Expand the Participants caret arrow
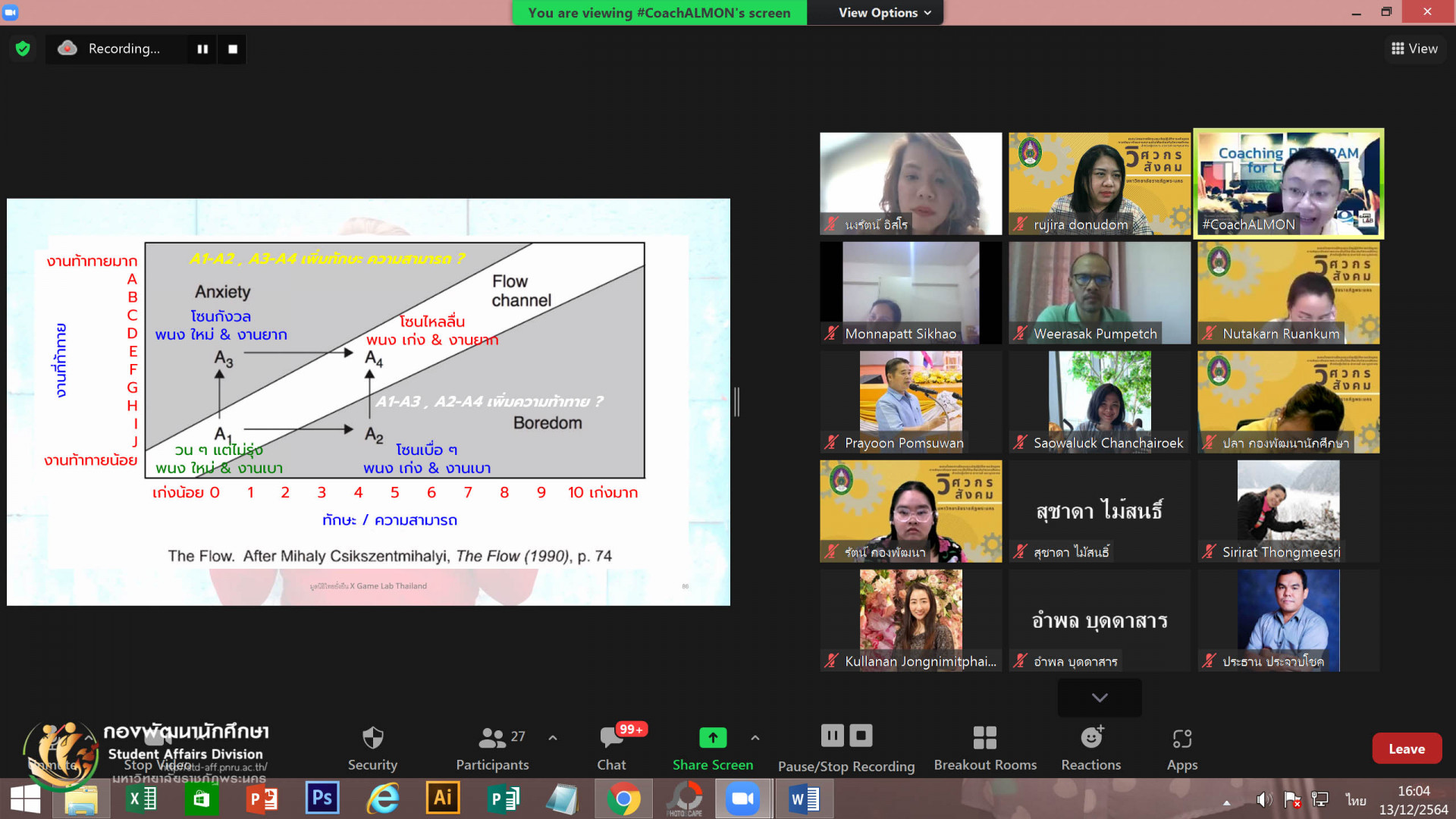1456x819 pixels. click(x=553, y=737)
